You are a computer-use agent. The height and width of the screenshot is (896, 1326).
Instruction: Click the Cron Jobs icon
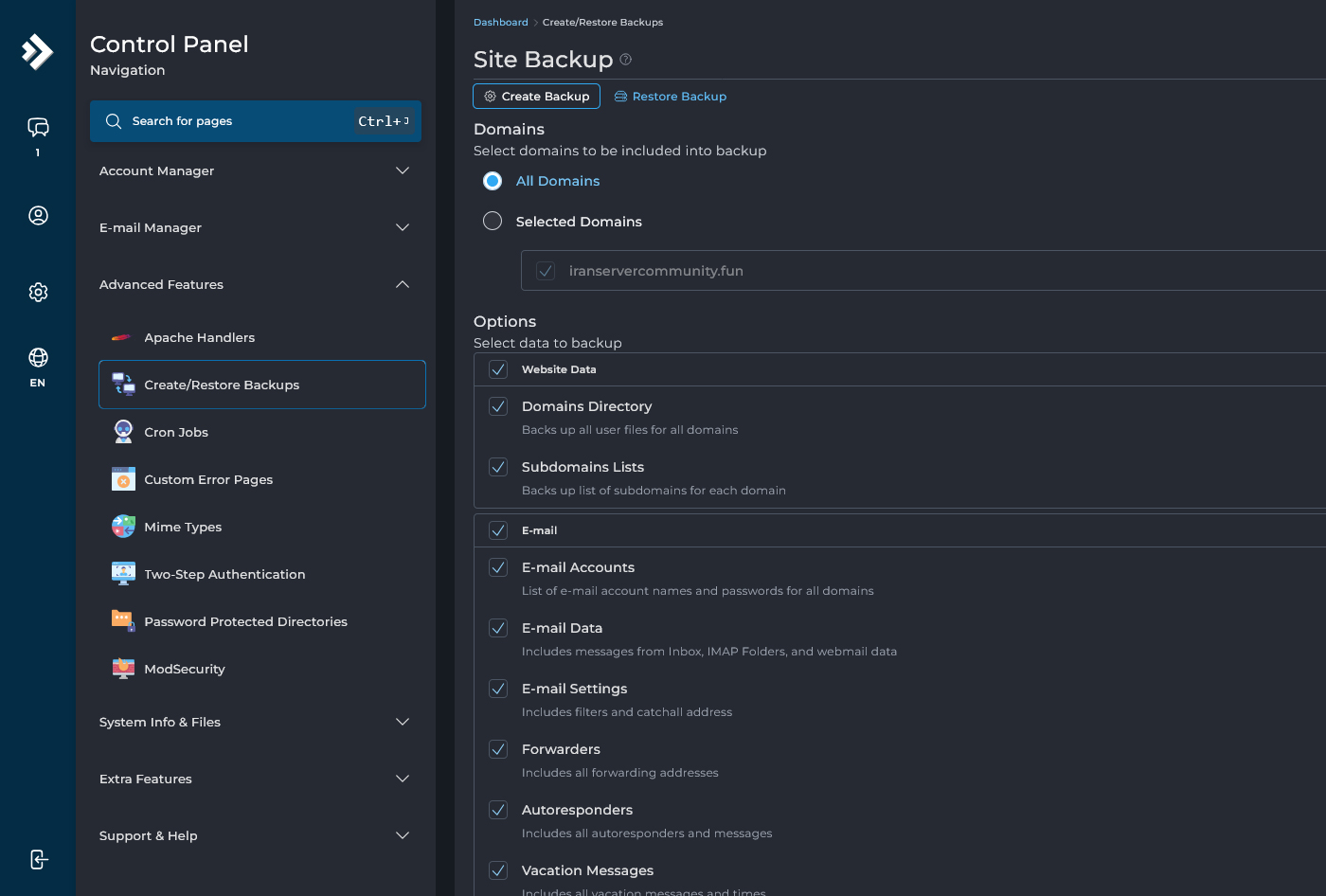[x=123, y=432]
